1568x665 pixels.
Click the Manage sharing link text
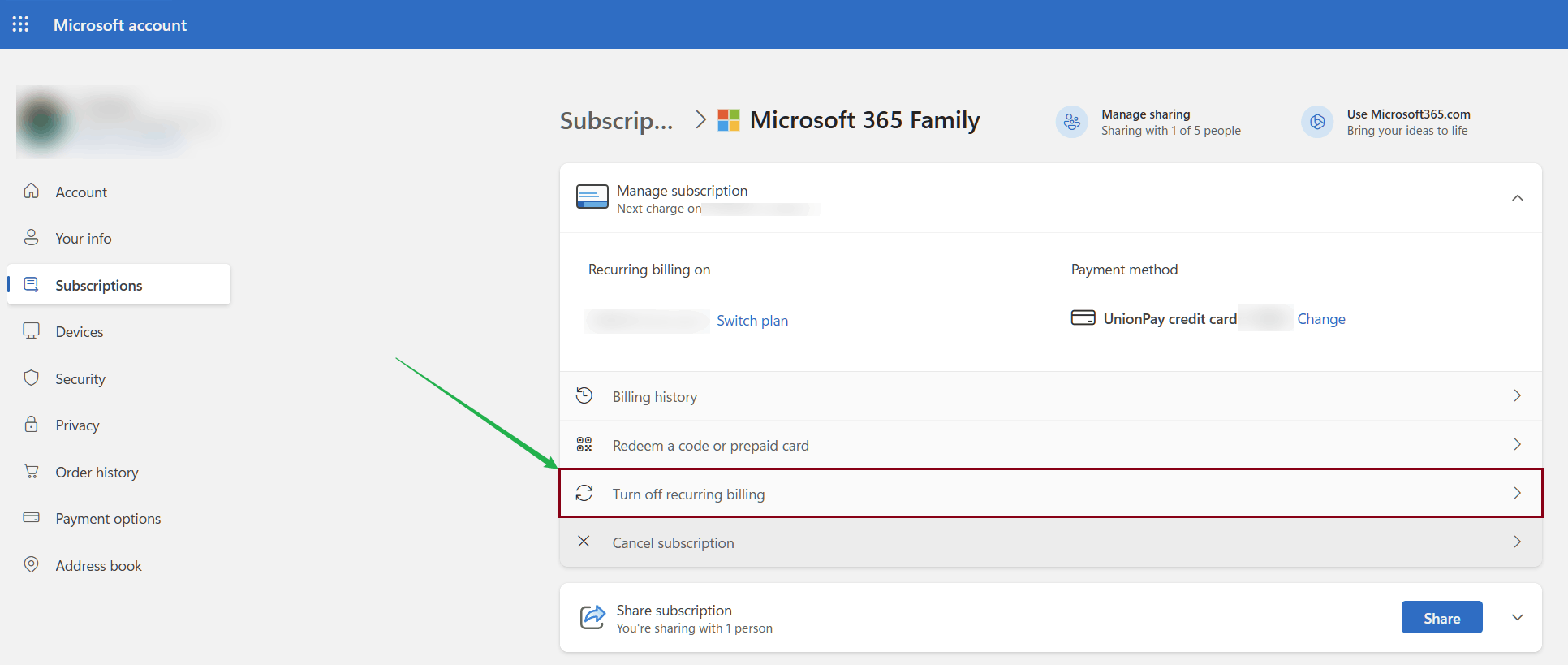point(1146,114)
